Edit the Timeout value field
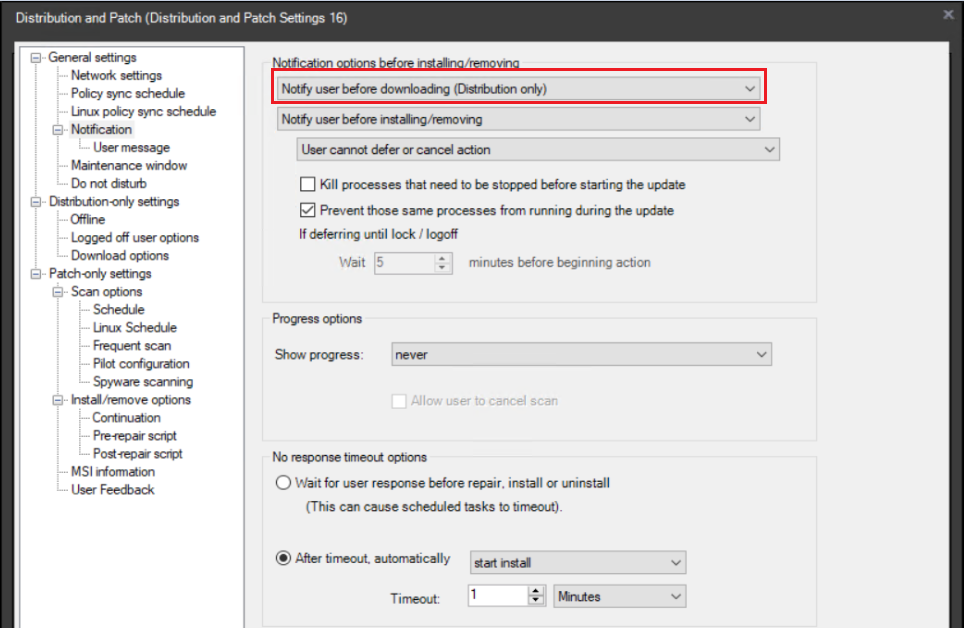Image resolution: width=964 pixels, height=628 pixels. point(495,594)
